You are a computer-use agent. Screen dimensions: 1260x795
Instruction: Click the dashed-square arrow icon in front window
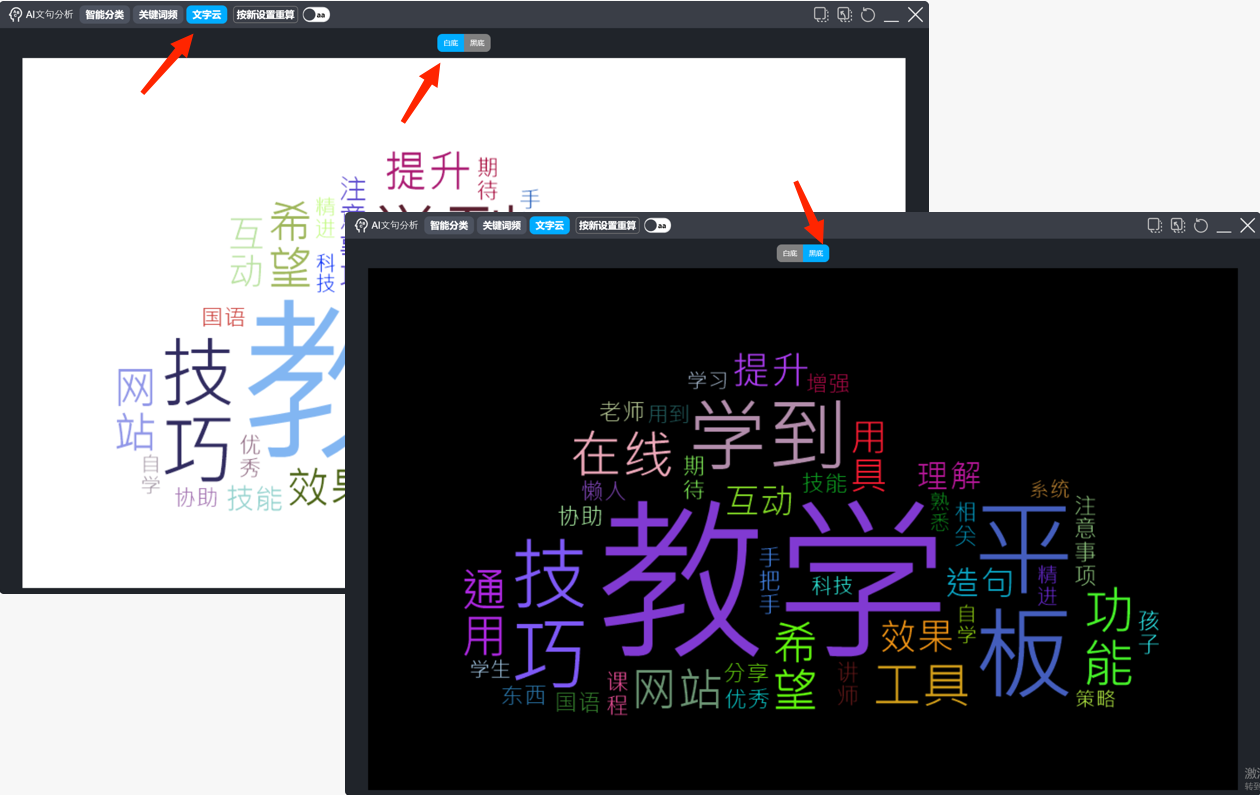[1178, 226]
